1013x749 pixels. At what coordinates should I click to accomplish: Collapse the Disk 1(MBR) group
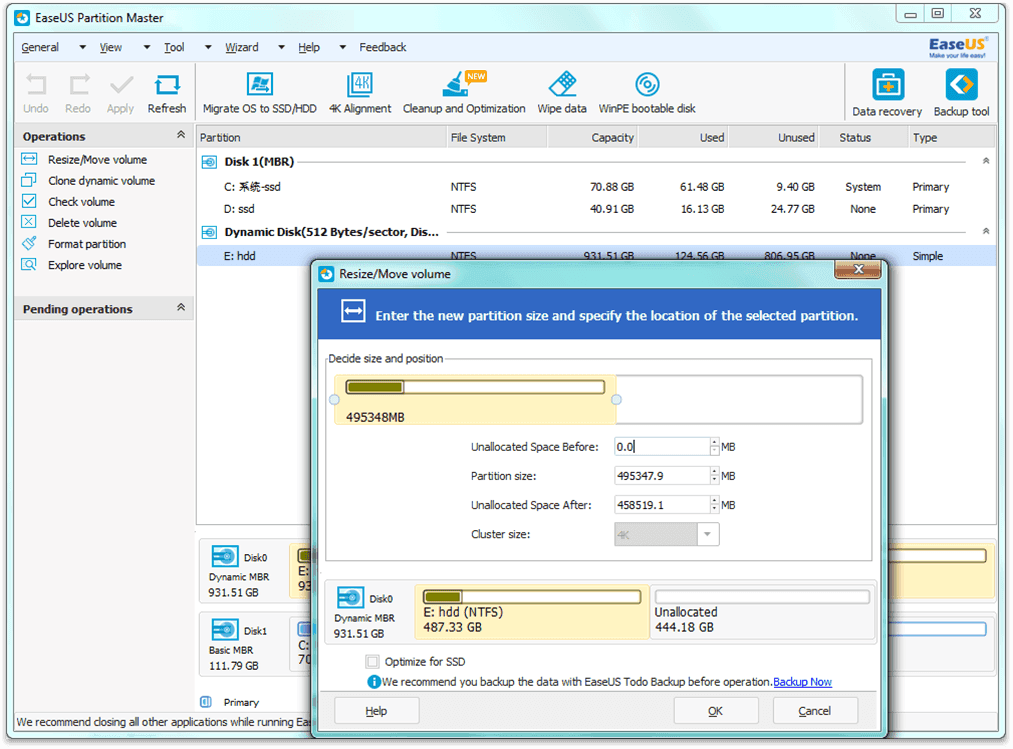(x=986, y=161)
